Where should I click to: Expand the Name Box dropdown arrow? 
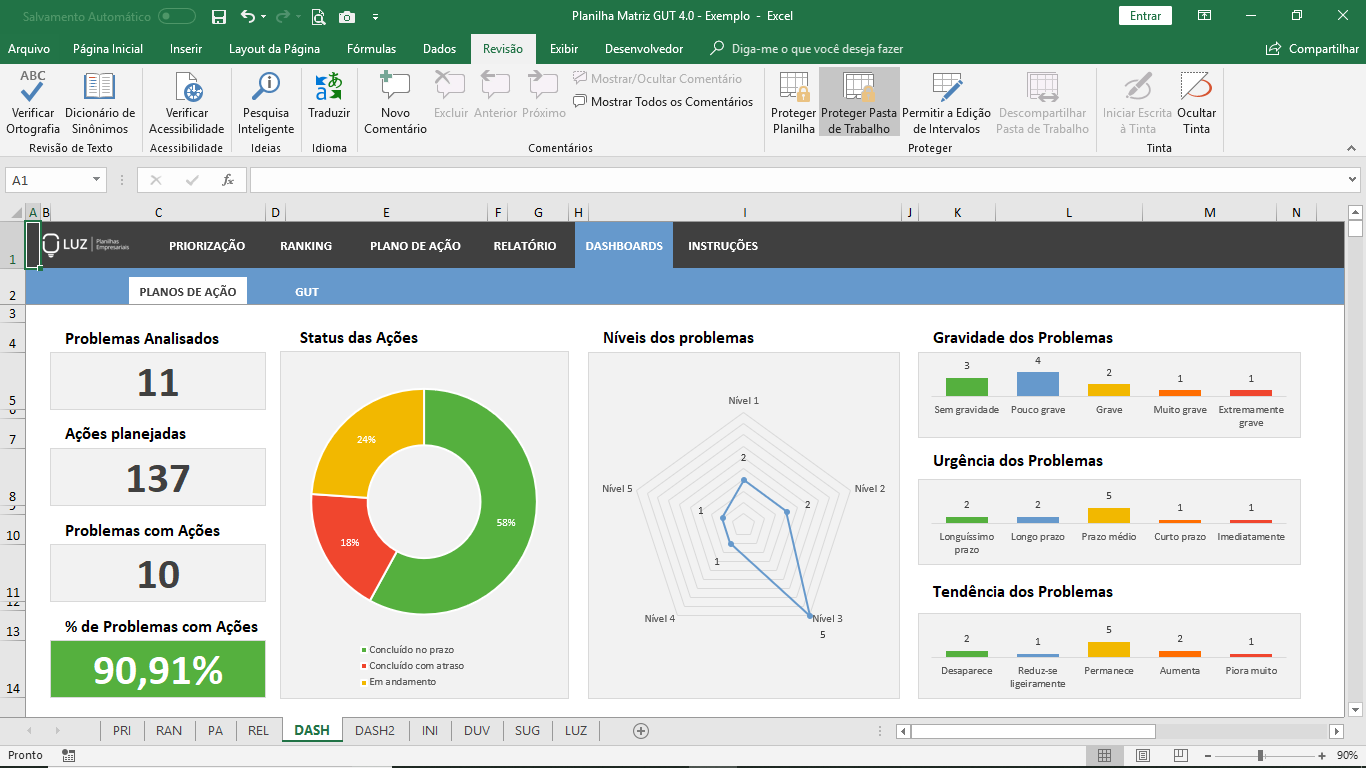pos(97,180)
